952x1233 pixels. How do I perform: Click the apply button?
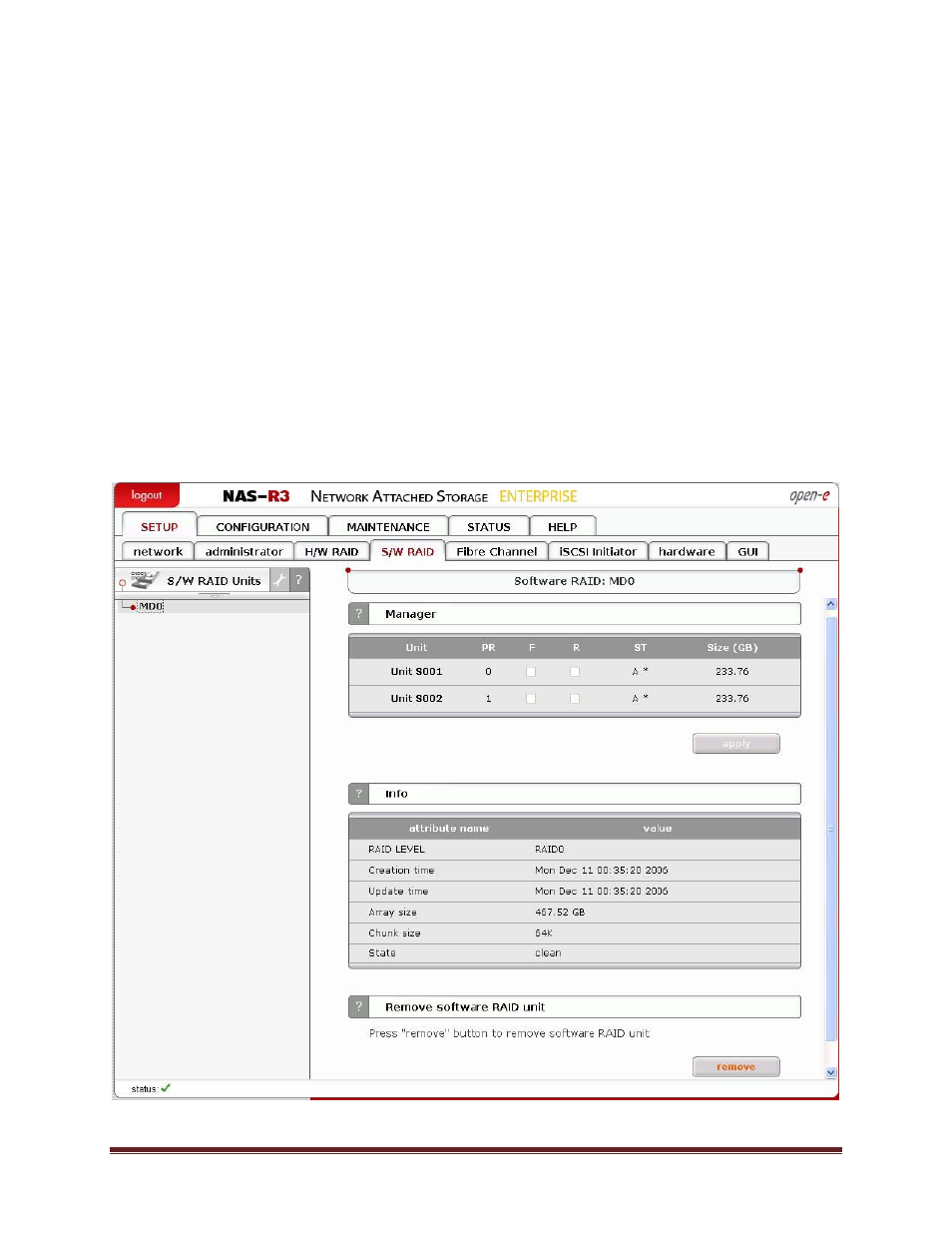click(x=736, y=744)
